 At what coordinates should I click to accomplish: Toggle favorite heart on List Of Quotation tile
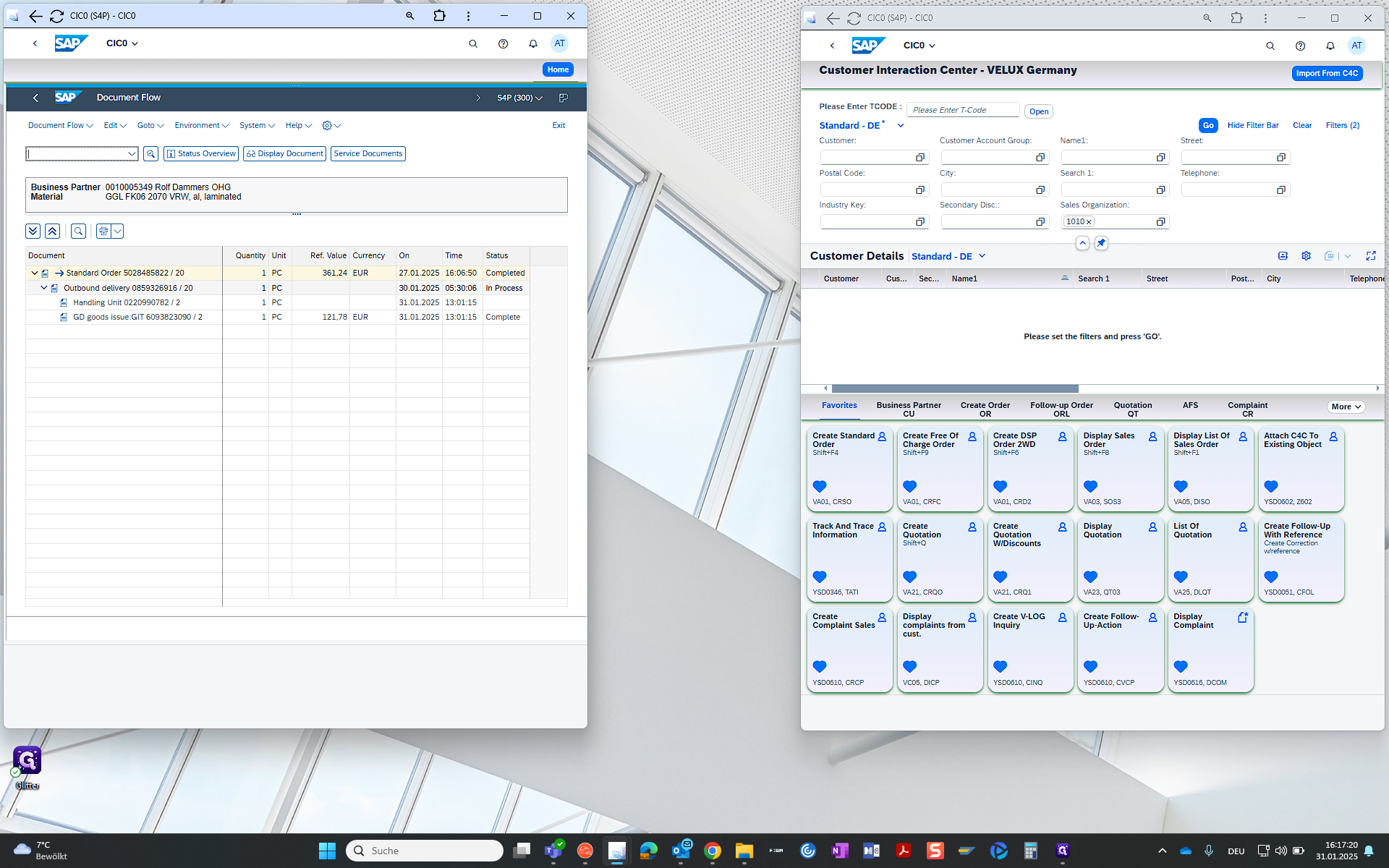(1181, 576)
